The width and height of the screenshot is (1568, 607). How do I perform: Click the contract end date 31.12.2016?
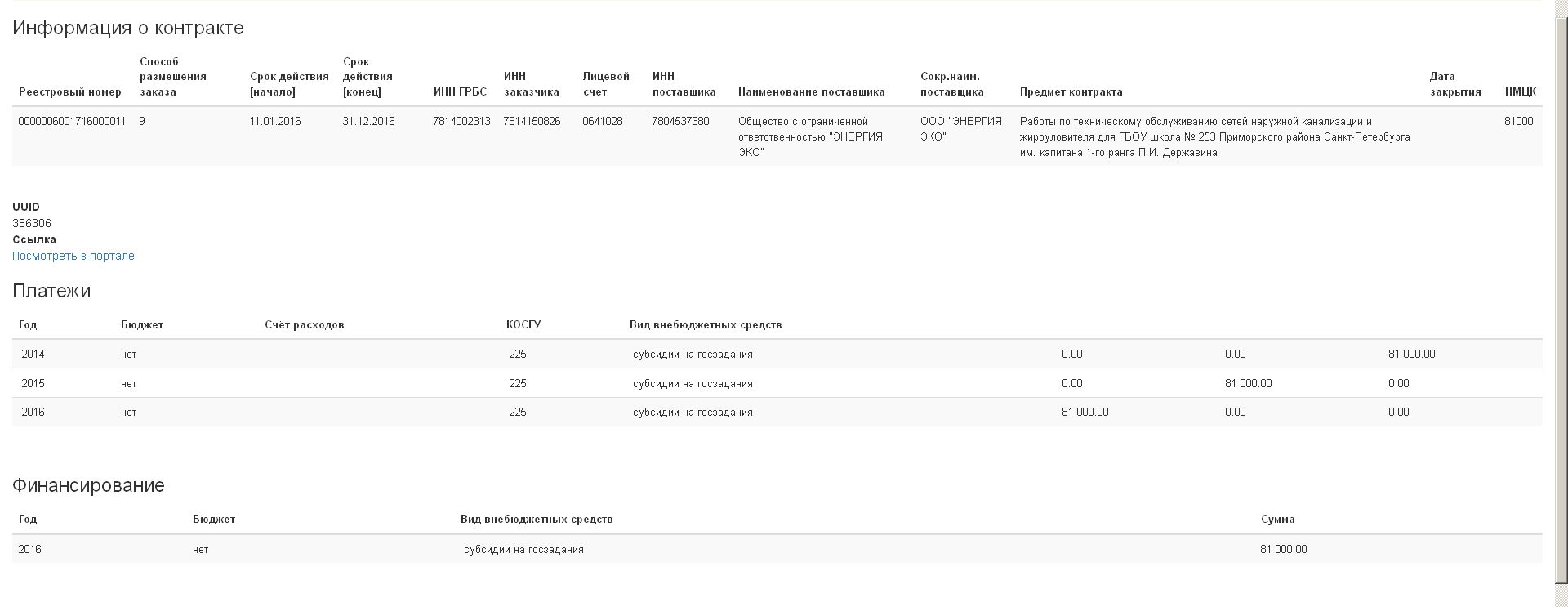(x=368, y=121)
